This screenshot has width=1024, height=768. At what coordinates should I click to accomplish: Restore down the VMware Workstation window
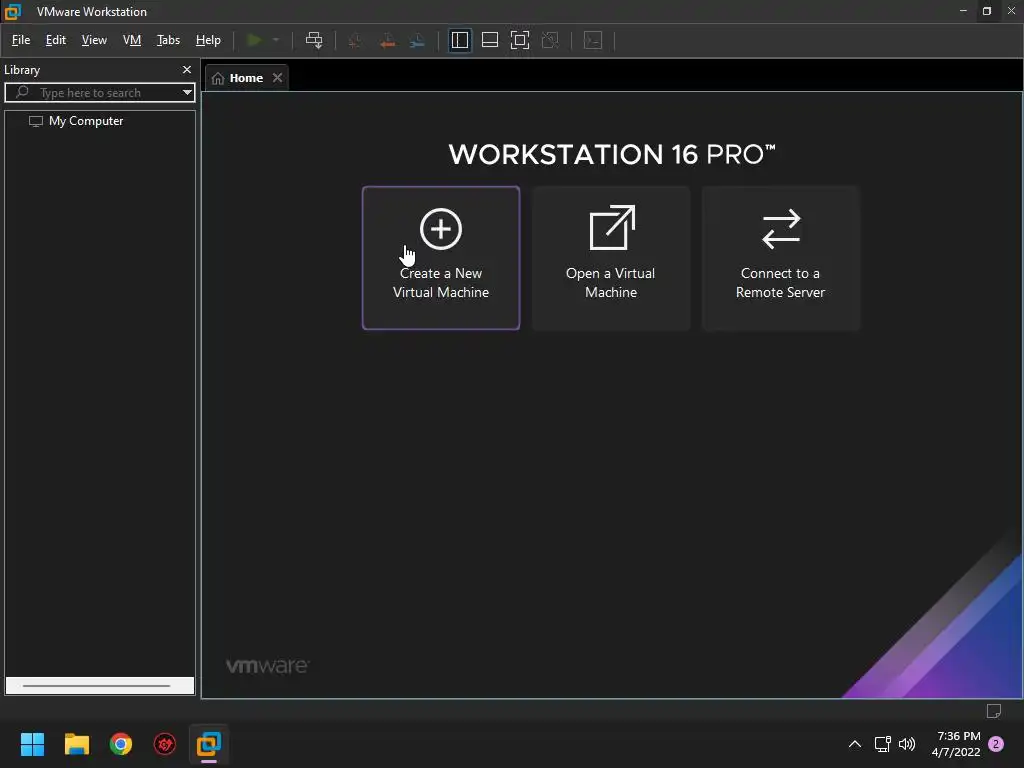point(987,11)
